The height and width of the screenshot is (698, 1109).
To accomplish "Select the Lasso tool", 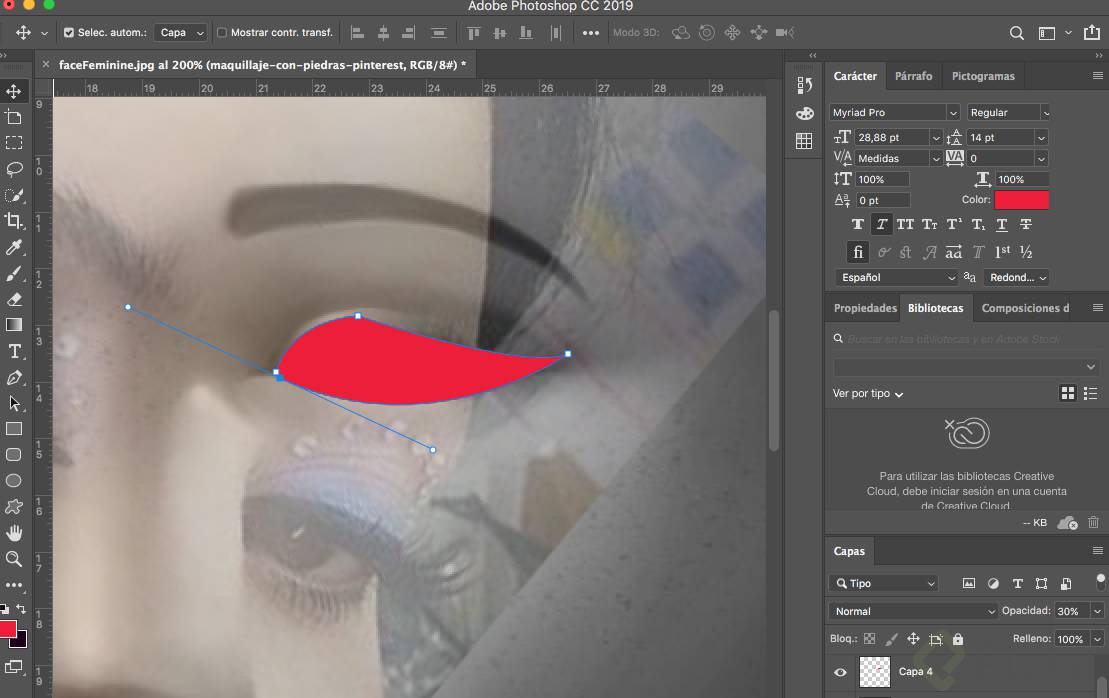I will click(x=14, y=169).
